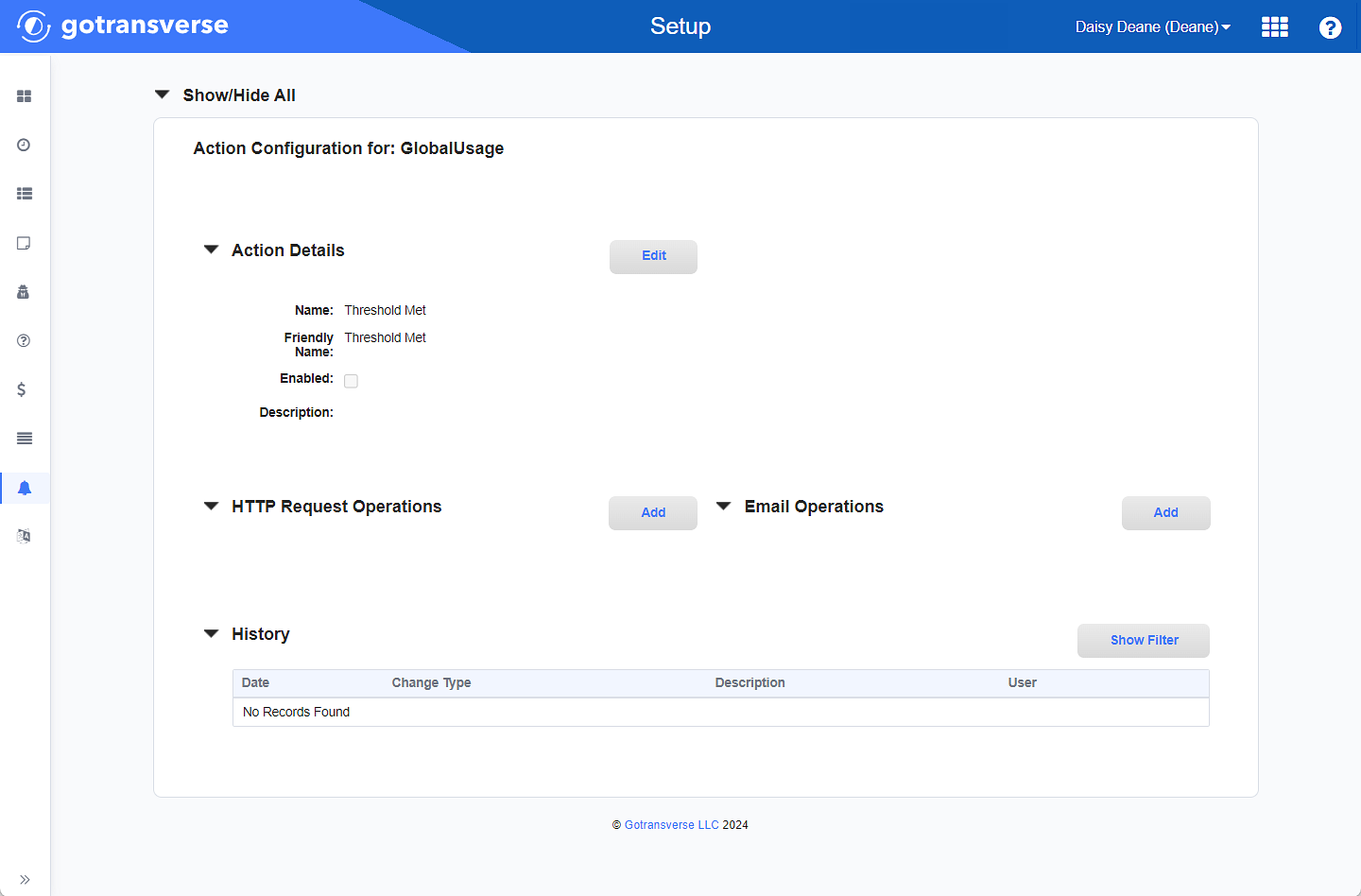Screen dimensions: 1361x896
Task: Click the Name value Threshold Met
Action: pos(385,310)
